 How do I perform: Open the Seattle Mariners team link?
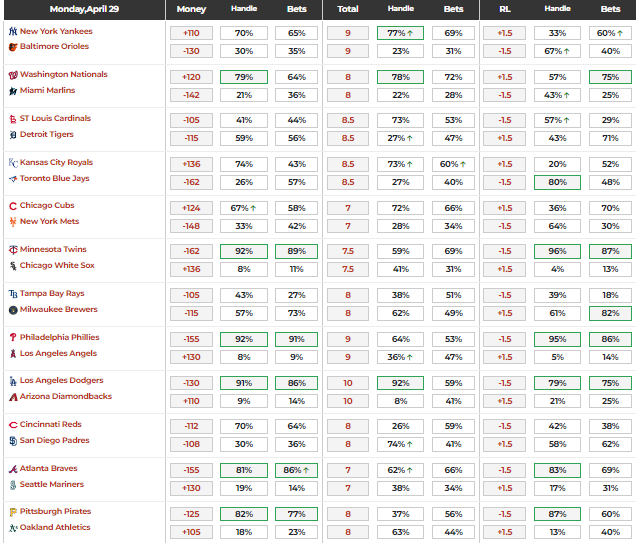(x=52, y=484)
